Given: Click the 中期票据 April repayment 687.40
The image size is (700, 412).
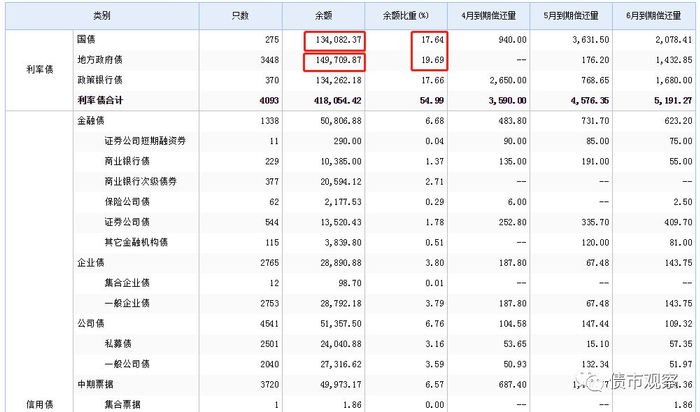Looking at the screenshot, I should pyautogui.click(x=512, y=385).
